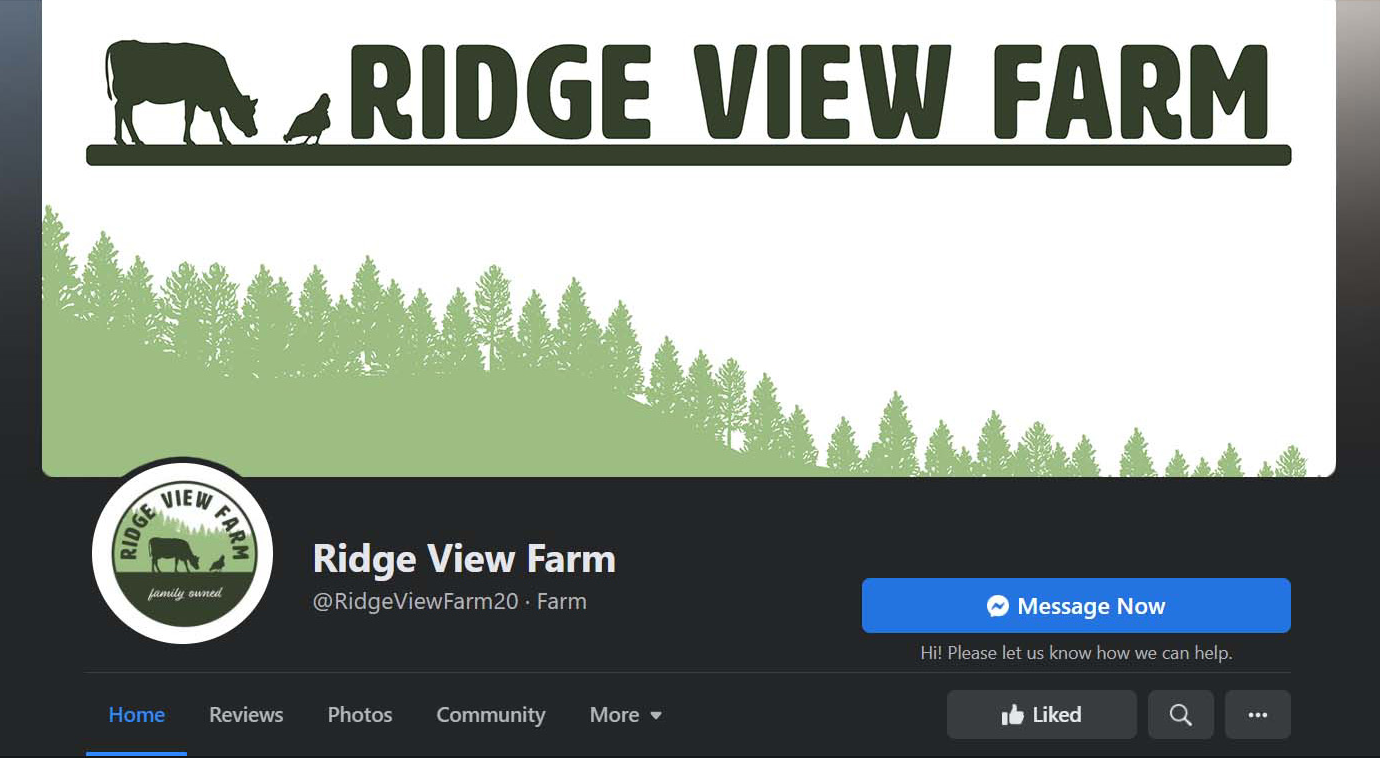The width and height of the screenshot is (1380, 758).
Task: Toggle the Liked button to unlike
Action: click(1042, 715)
